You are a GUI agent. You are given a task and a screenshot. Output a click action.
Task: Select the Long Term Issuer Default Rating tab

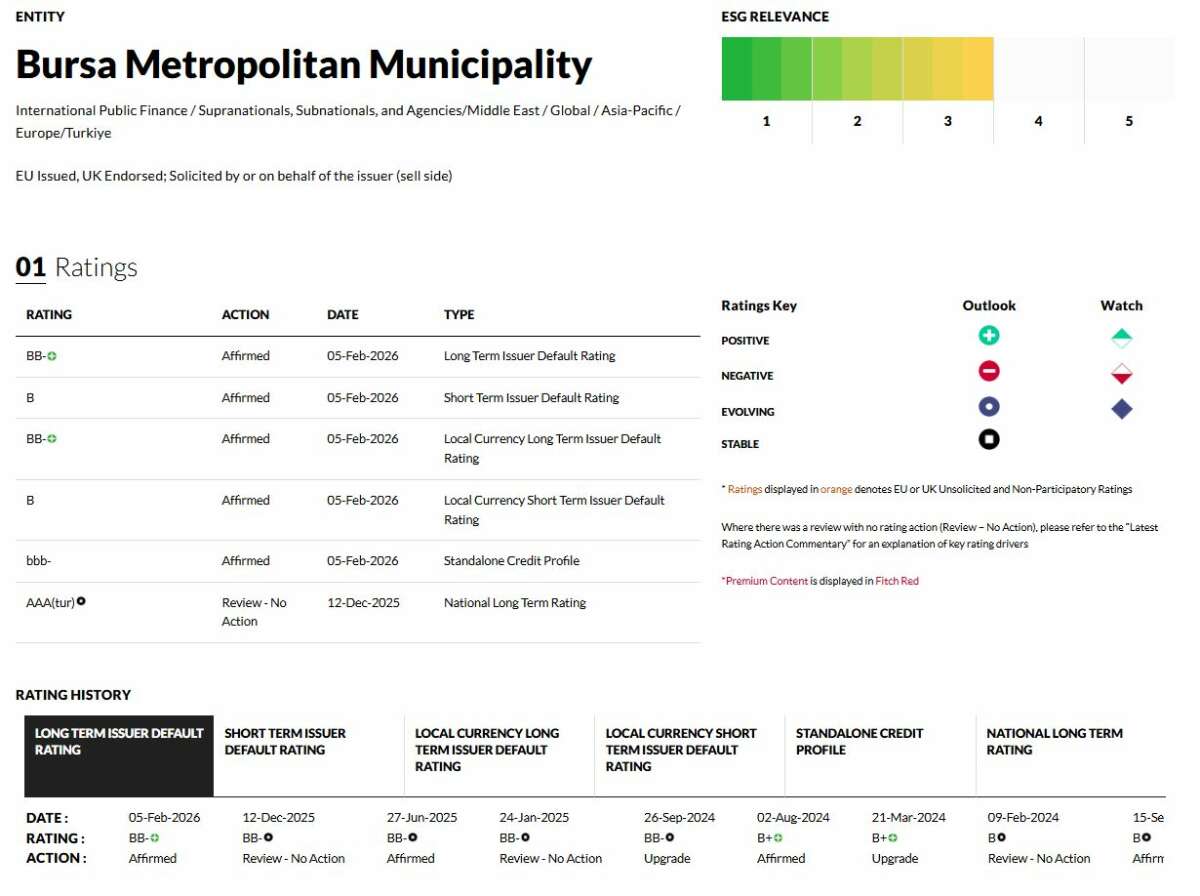[119, 741]
